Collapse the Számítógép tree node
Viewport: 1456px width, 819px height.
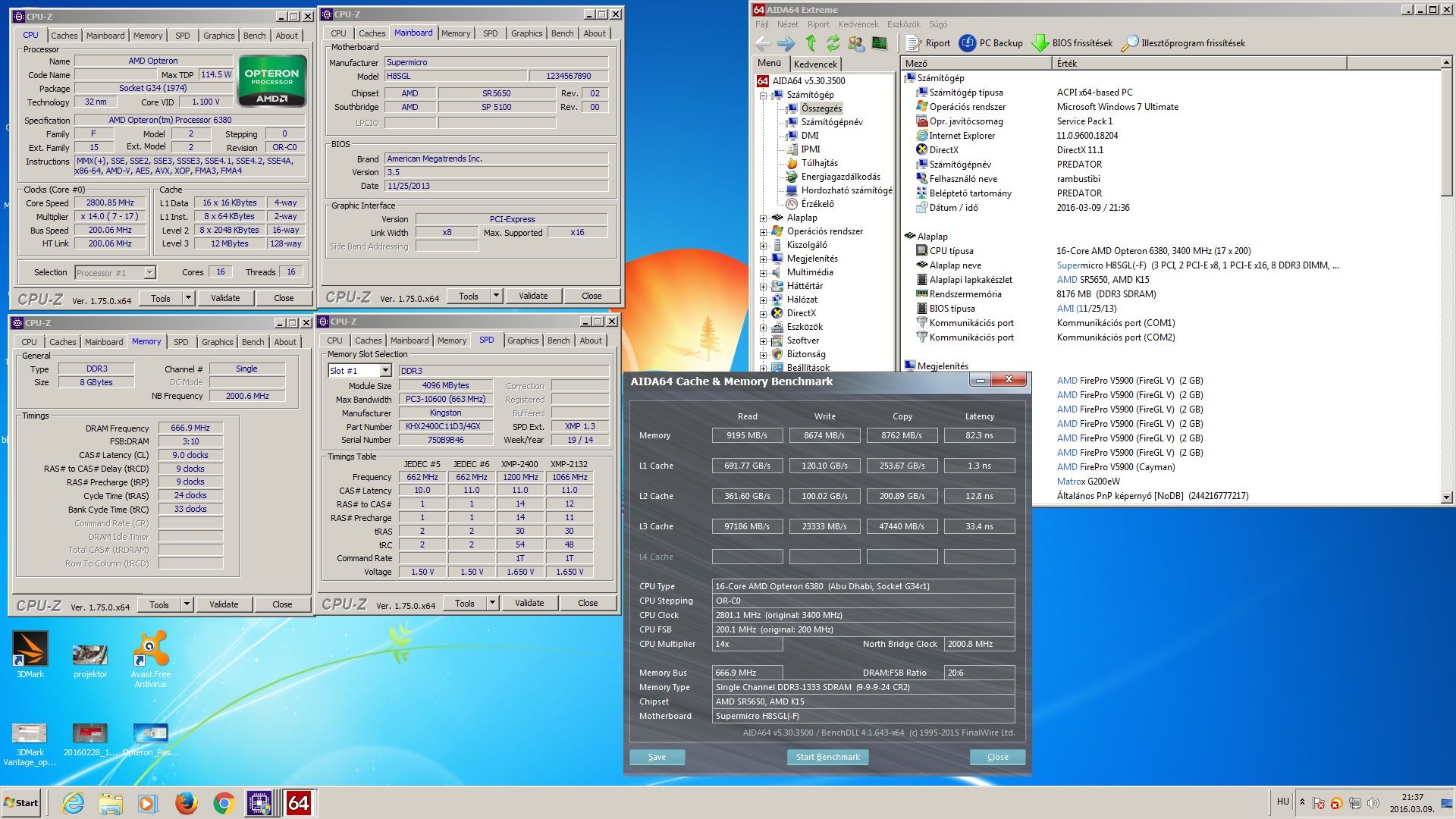(764, 96)
